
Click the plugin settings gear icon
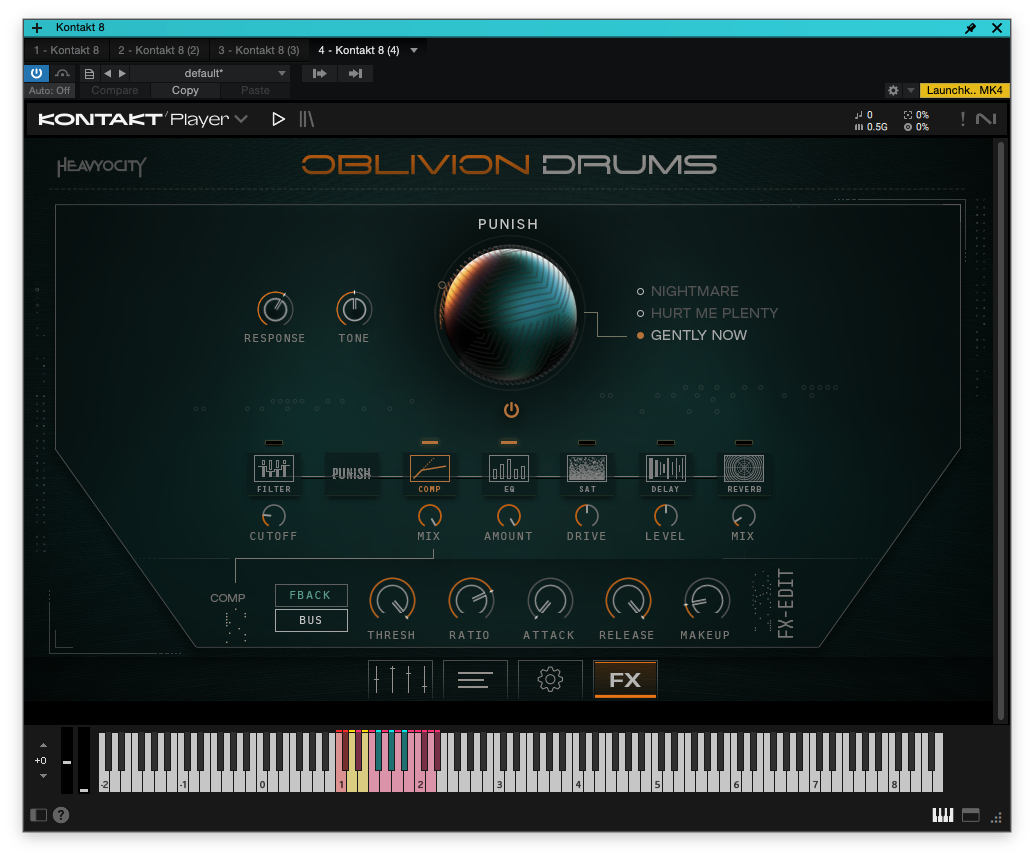click(893, 90)
